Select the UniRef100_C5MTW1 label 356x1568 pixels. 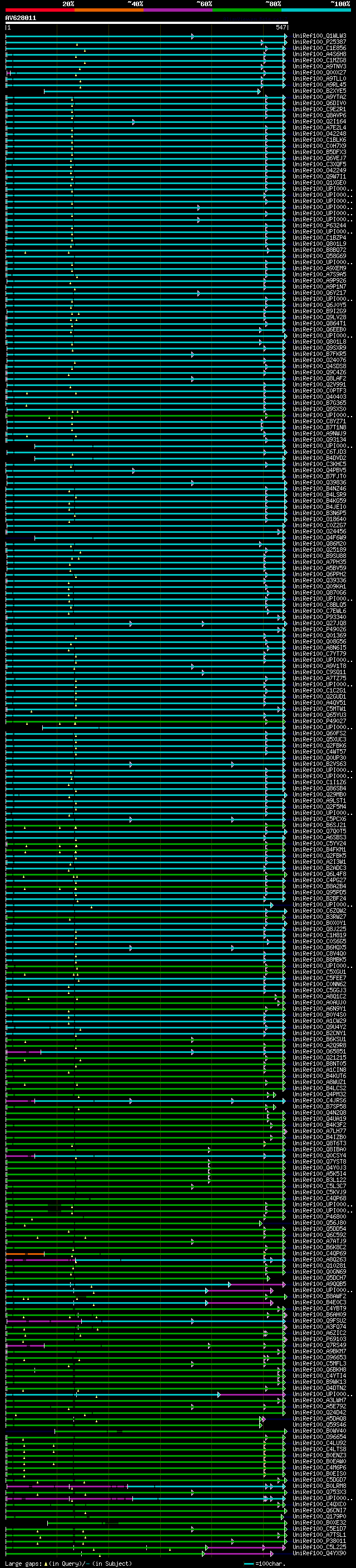click(x=319, y=709)
